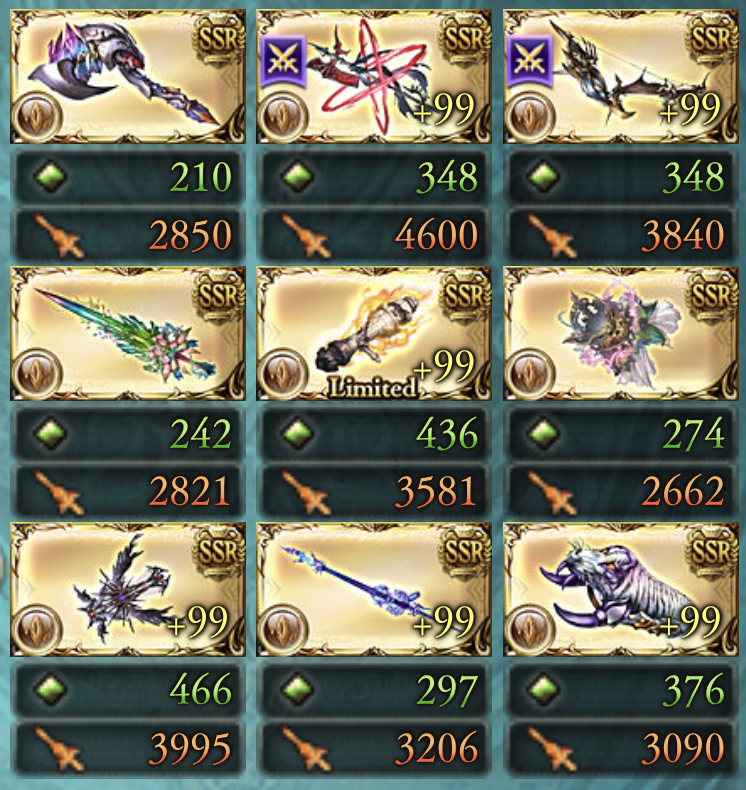The height and width of the screenshot is (790, 746).
Task: Select the white tiger claw weapon
Action: (621, 589)
